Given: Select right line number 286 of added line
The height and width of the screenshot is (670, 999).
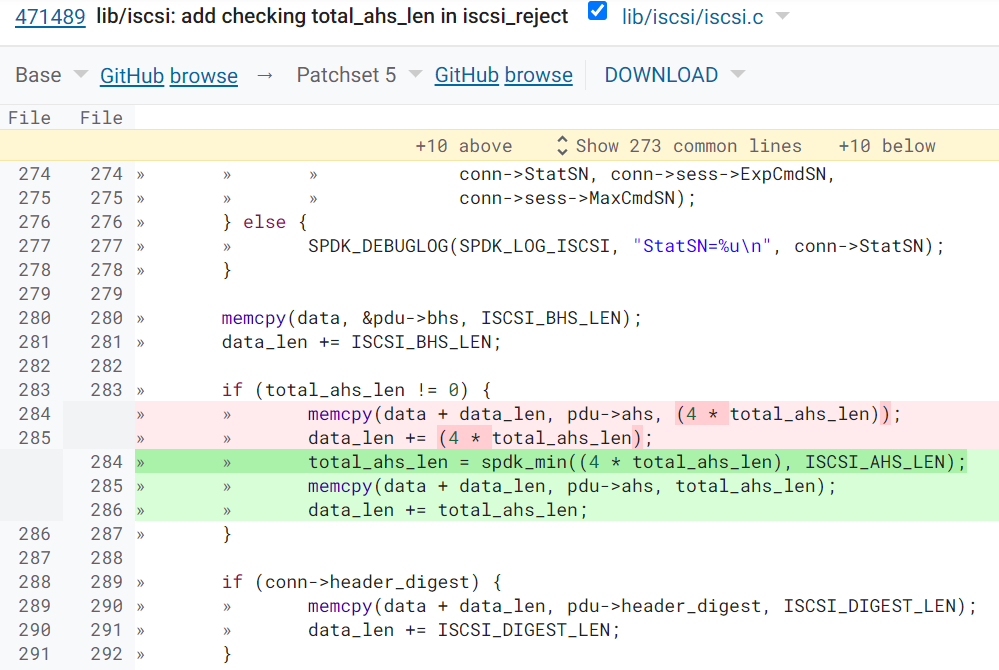Looking at the screenshot, I should [106, 510].
